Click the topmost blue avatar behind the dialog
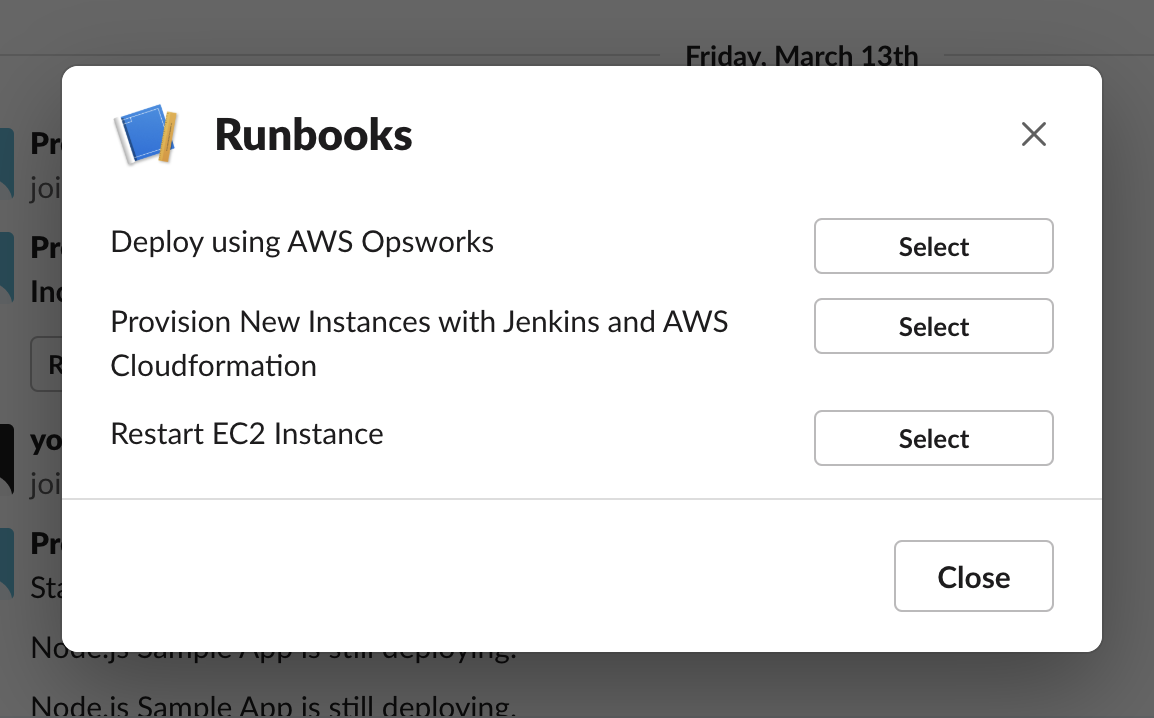 [6, 162]
